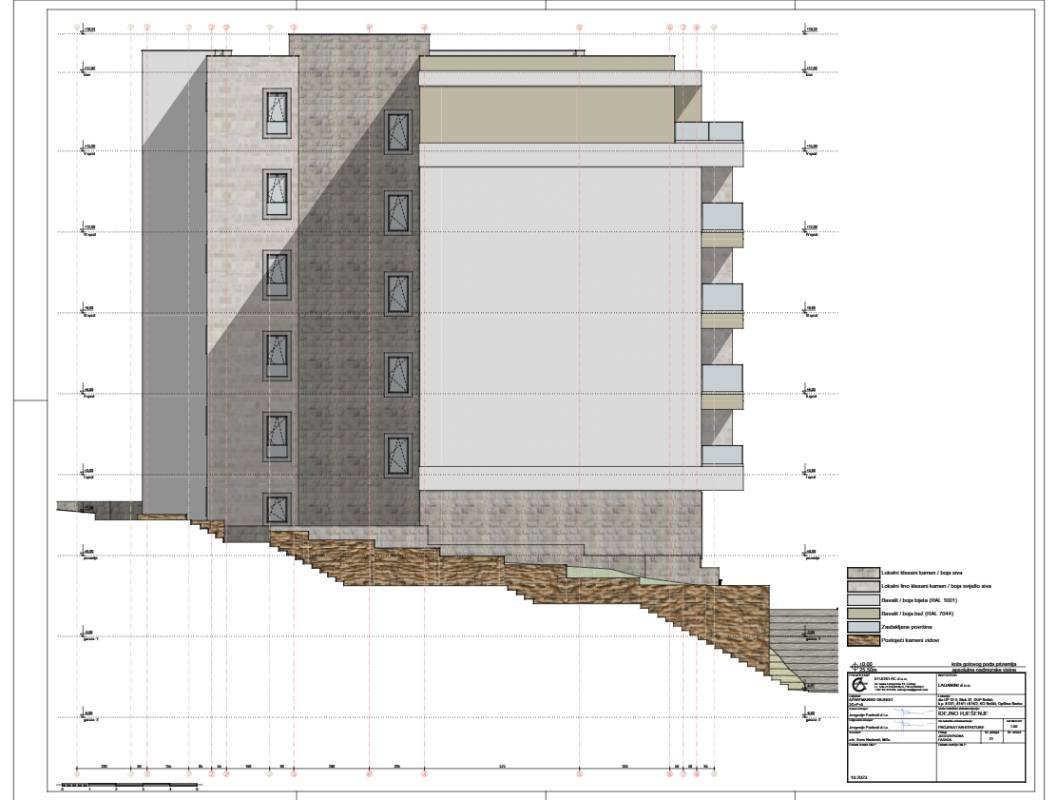
Task: Click the top-left elevation level marker
Action: 84,30
